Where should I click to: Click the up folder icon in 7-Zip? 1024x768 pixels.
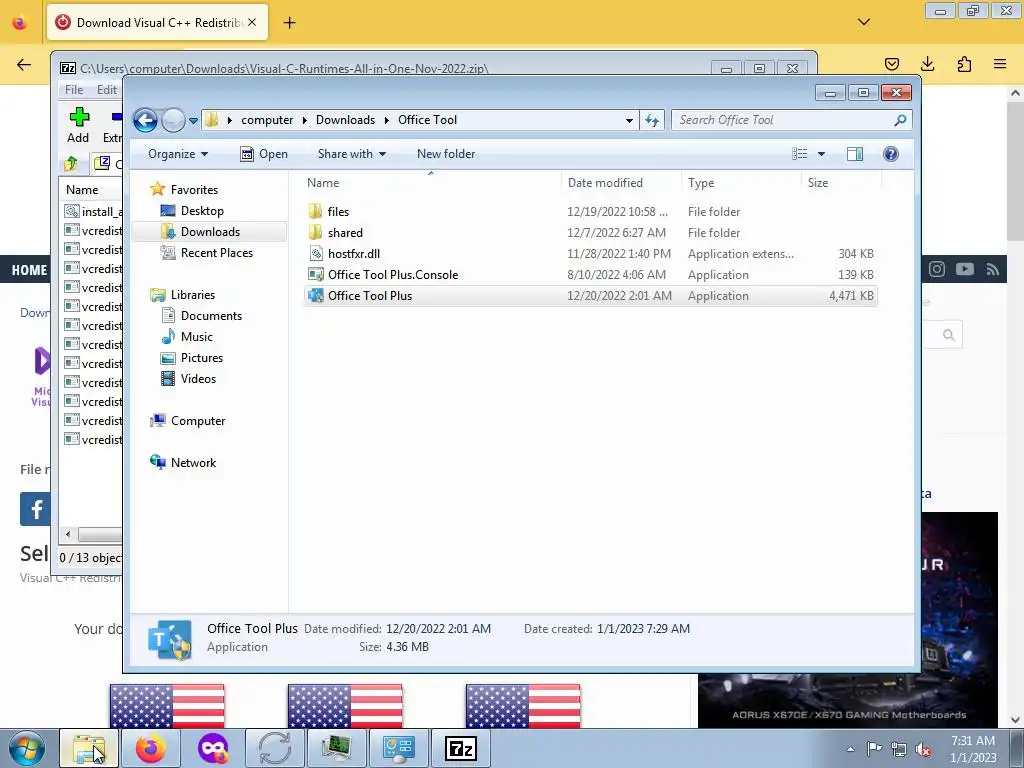(71, 163)
